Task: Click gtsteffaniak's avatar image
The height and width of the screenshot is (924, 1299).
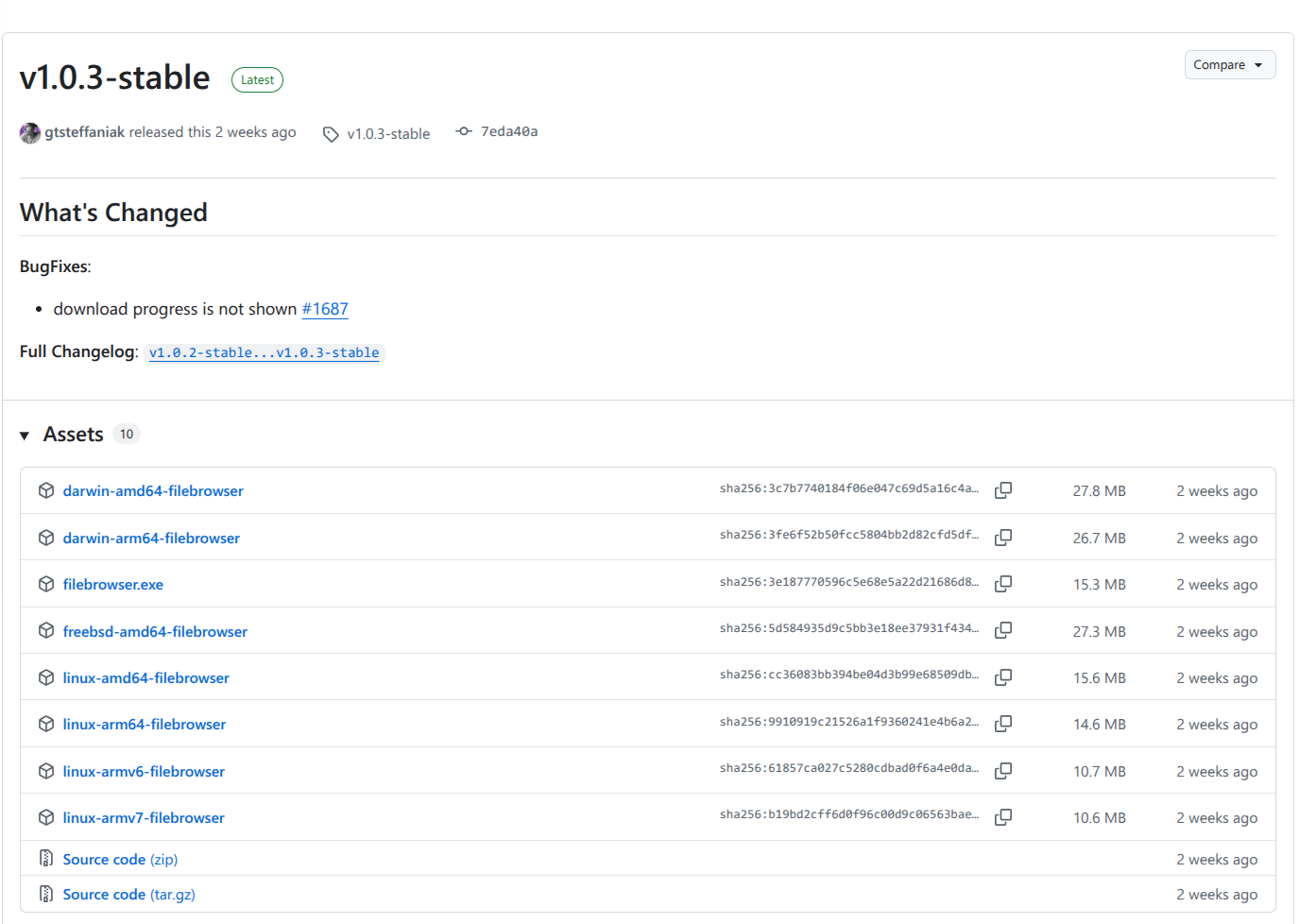Action: (30, 133)
